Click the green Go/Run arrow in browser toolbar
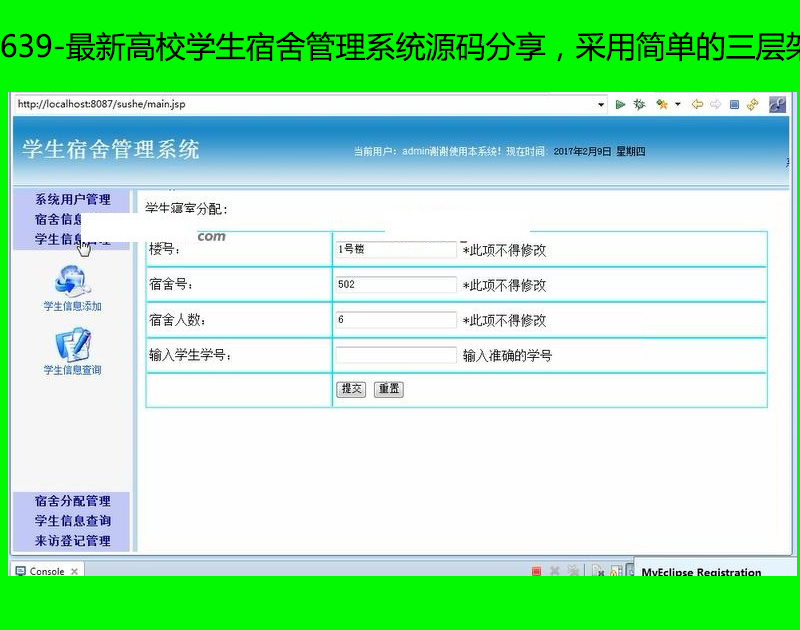 620,105
